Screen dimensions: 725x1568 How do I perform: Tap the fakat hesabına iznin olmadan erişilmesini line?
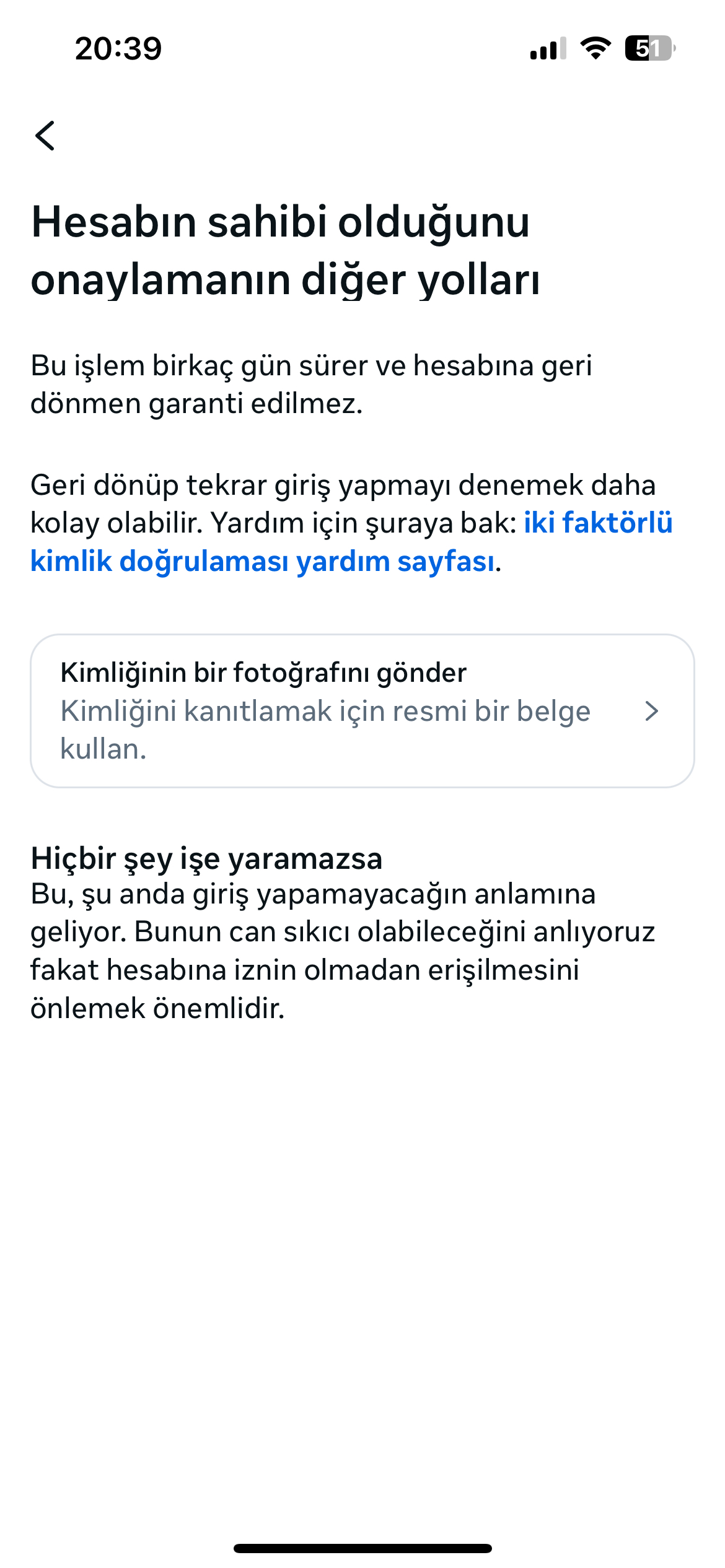[x=305, y=970]
